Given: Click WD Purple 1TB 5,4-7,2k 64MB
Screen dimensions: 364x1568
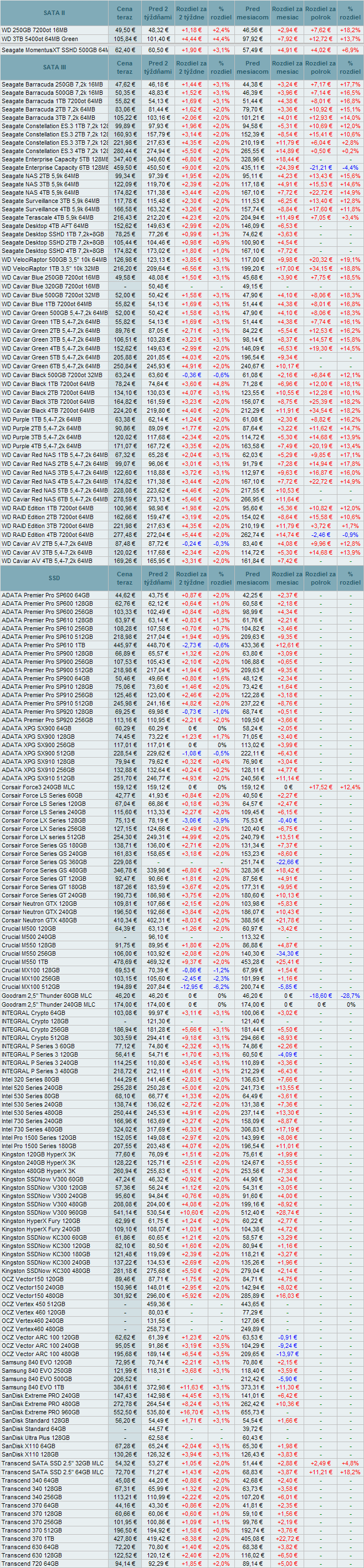Looking at the screenshot, I should [40, 419].
